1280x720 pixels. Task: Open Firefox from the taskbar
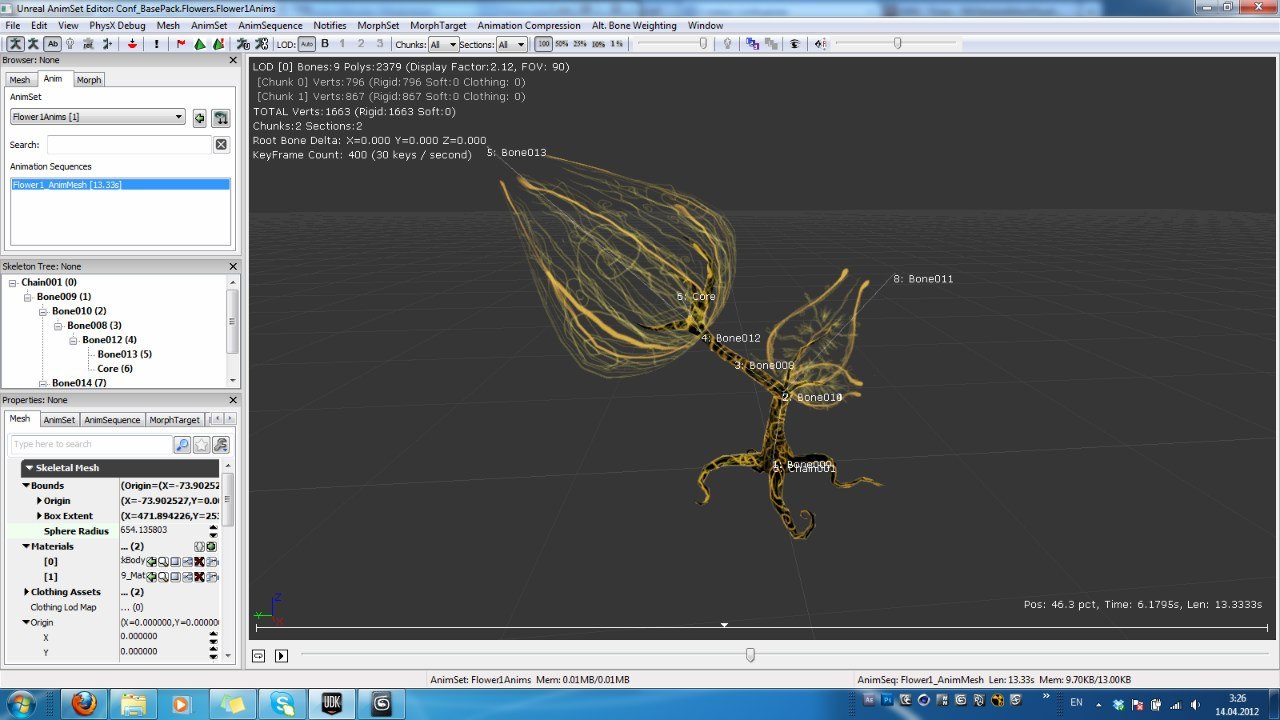coord(84,704)
